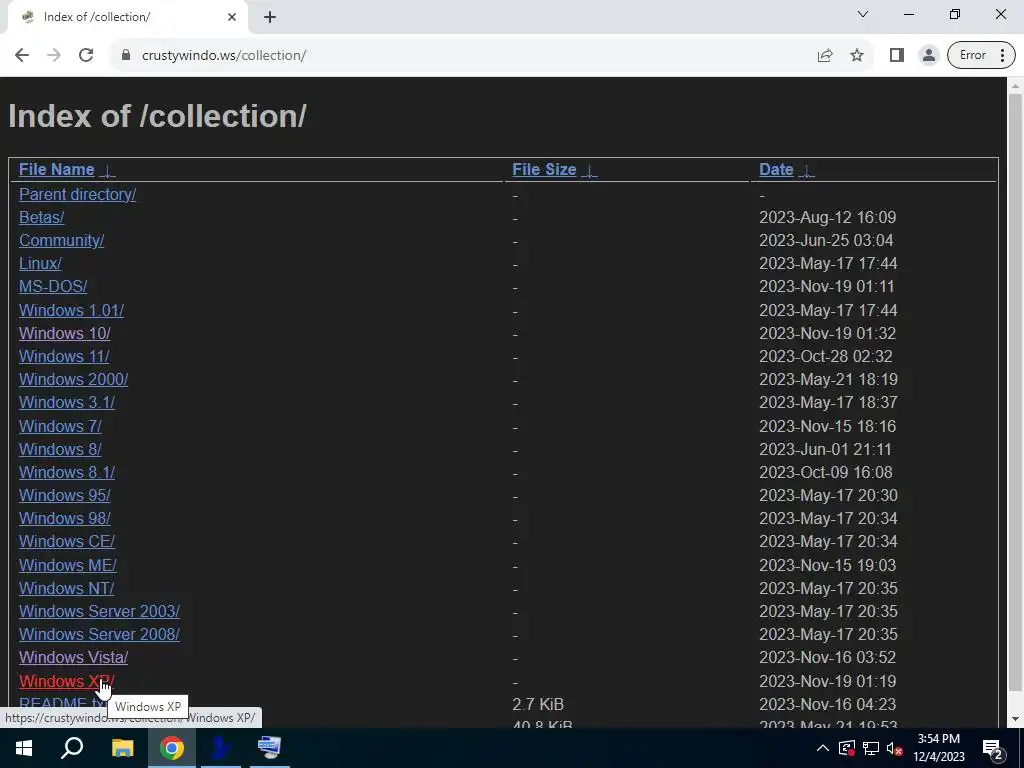Open the Windows Start menu

click(x=24, y=748)
